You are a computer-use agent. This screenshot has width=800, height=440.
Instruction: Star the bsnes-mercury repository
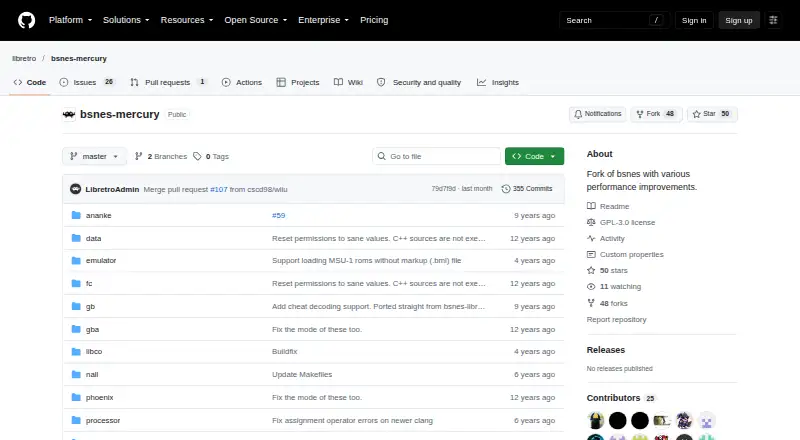click(712, 114)
